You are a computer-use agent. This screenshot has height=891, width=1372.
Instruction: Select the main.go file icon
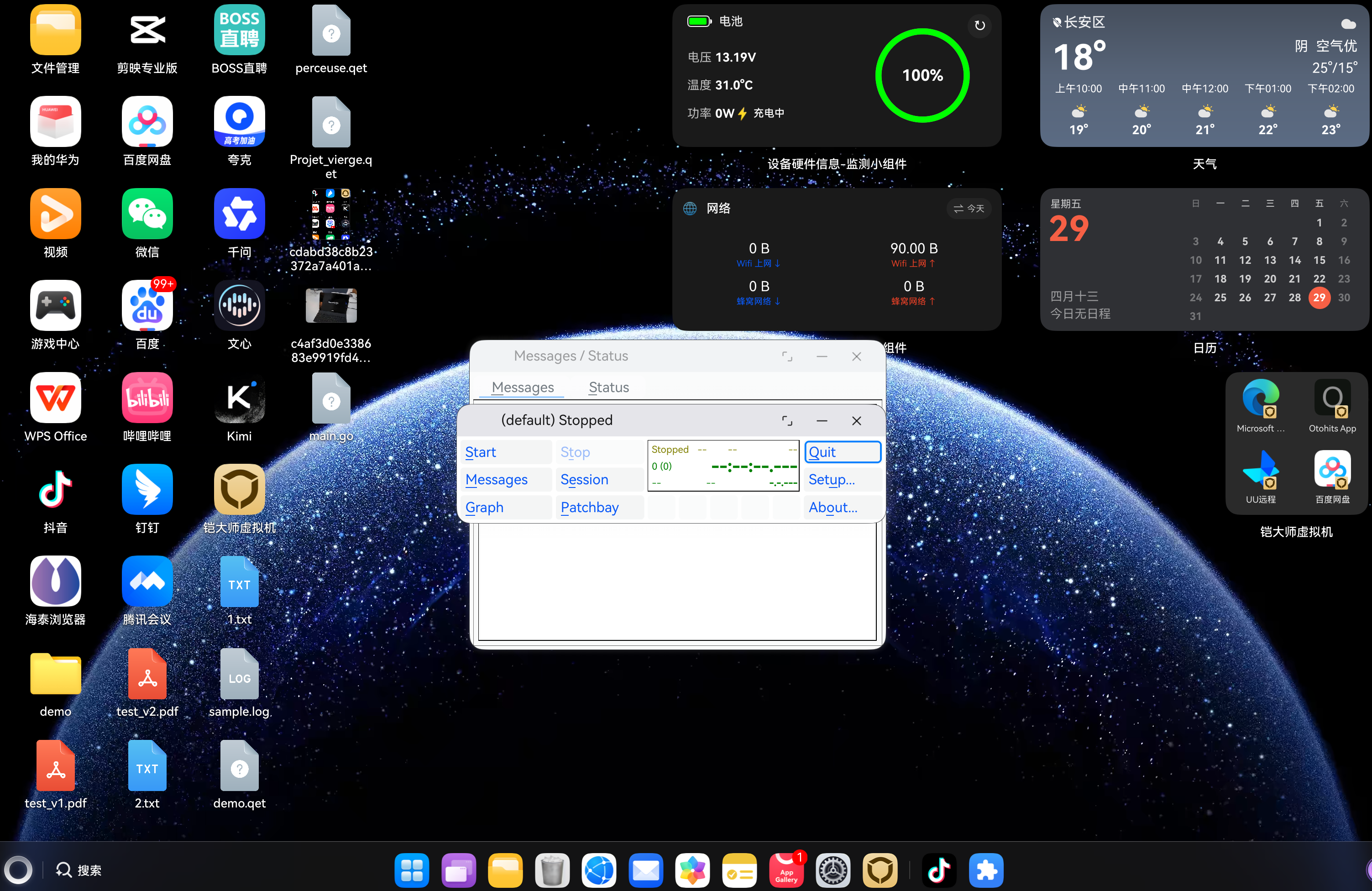click(331, 398)
